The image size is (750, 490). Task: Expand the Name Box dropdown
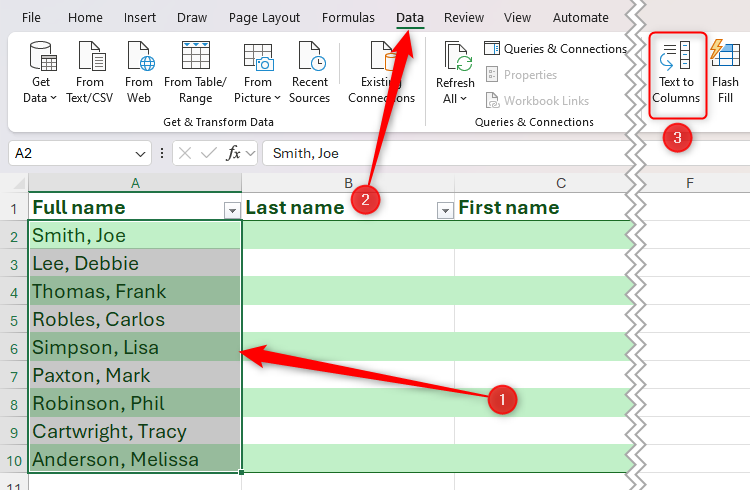coord(140,154)
